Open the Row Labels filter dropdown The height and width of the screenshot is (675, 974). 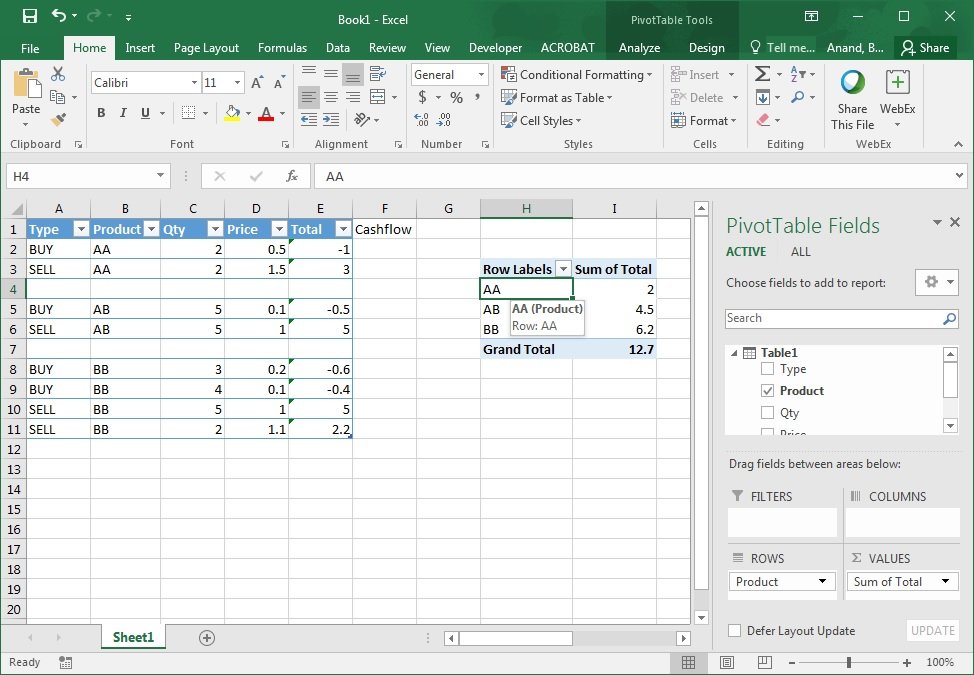click(563, 269)
